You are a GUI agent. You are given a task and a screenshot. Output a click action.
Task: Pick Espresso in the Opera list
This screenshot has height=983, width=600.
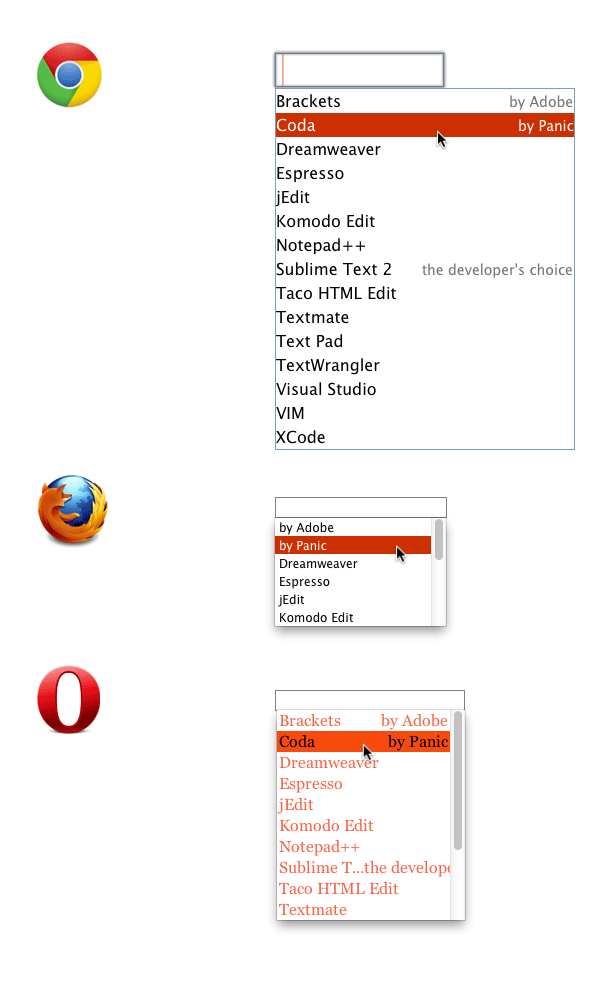[364, 784]
